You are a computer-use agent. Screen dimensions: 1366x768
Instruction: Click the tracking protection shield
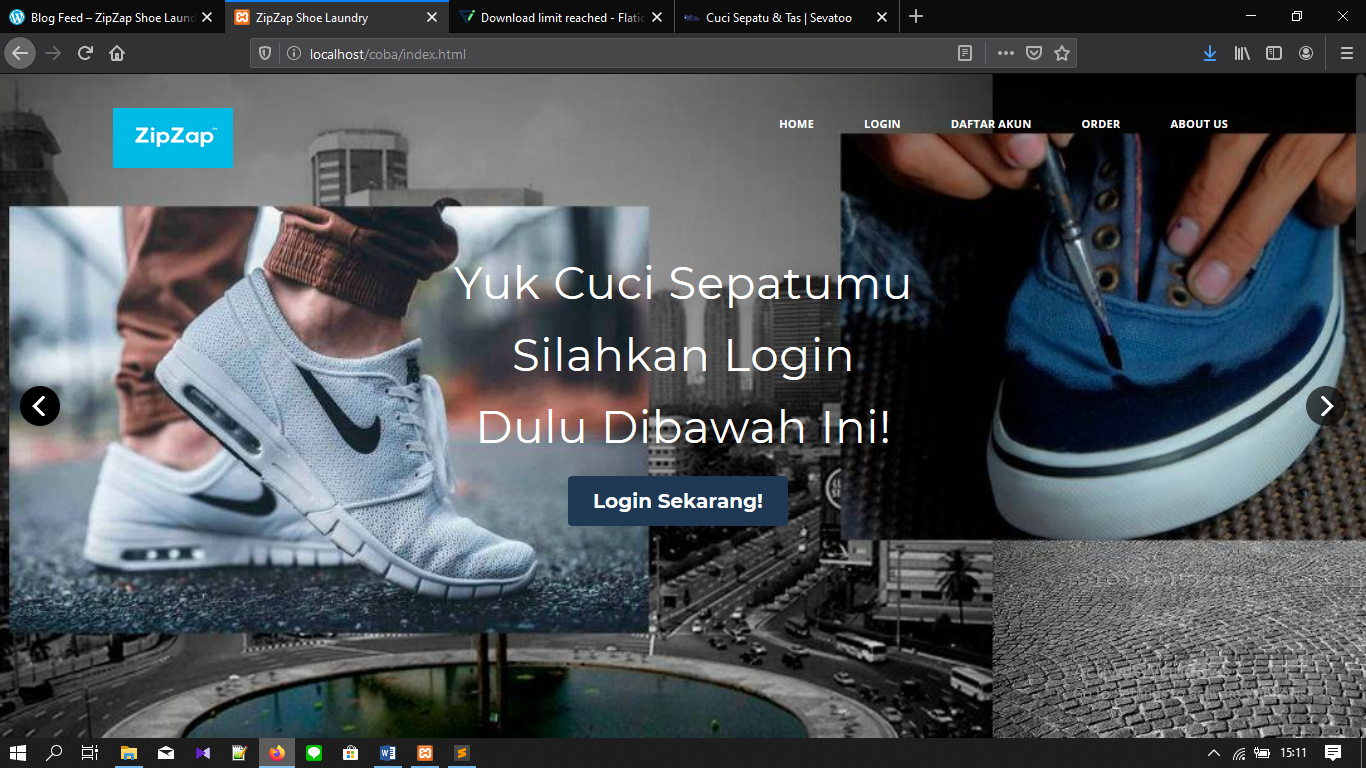point(263,53)
